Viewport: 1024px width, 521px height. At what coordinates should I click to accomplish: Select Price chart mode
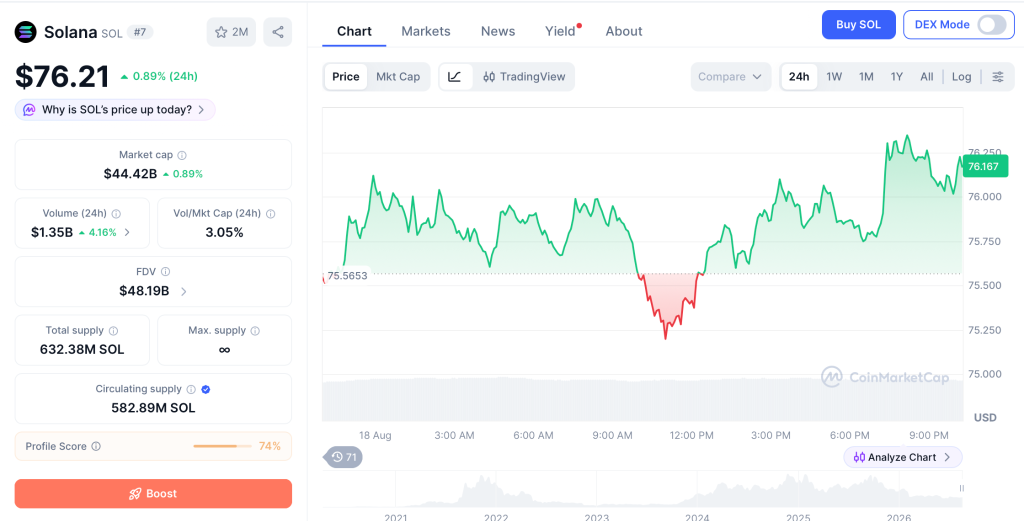coord(345,76)
